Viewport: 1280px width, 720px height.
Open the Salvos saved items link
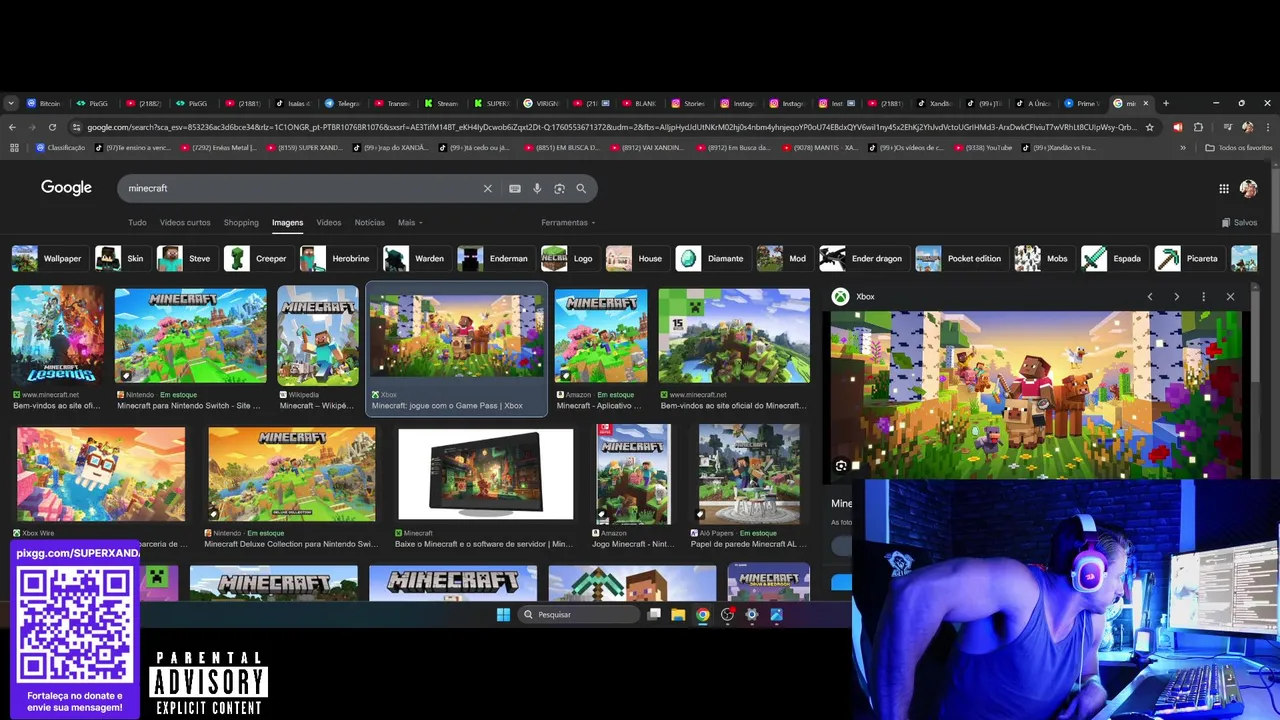click(1240, 223)
